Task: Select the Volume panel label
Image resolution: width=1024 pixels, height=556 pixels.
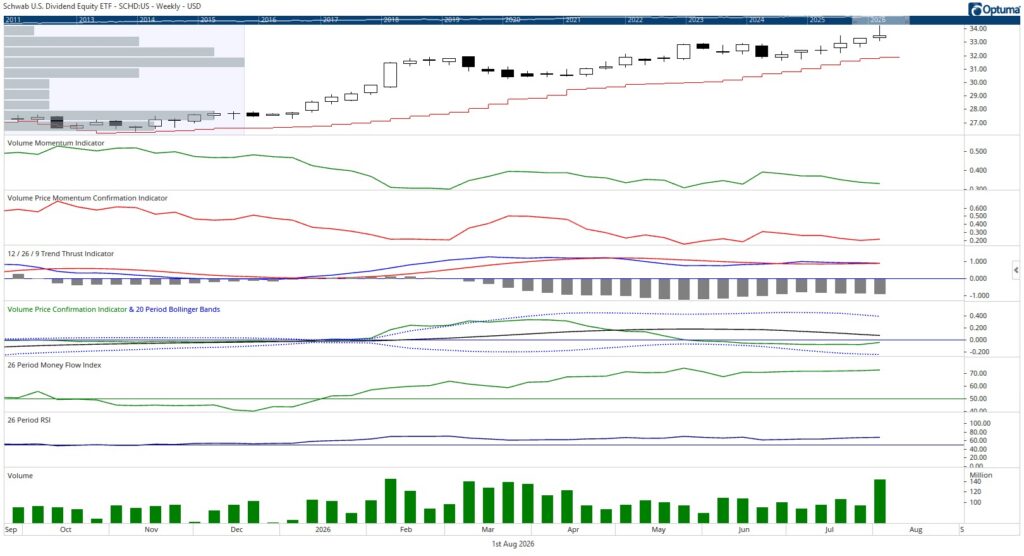Action: point(20,476)
